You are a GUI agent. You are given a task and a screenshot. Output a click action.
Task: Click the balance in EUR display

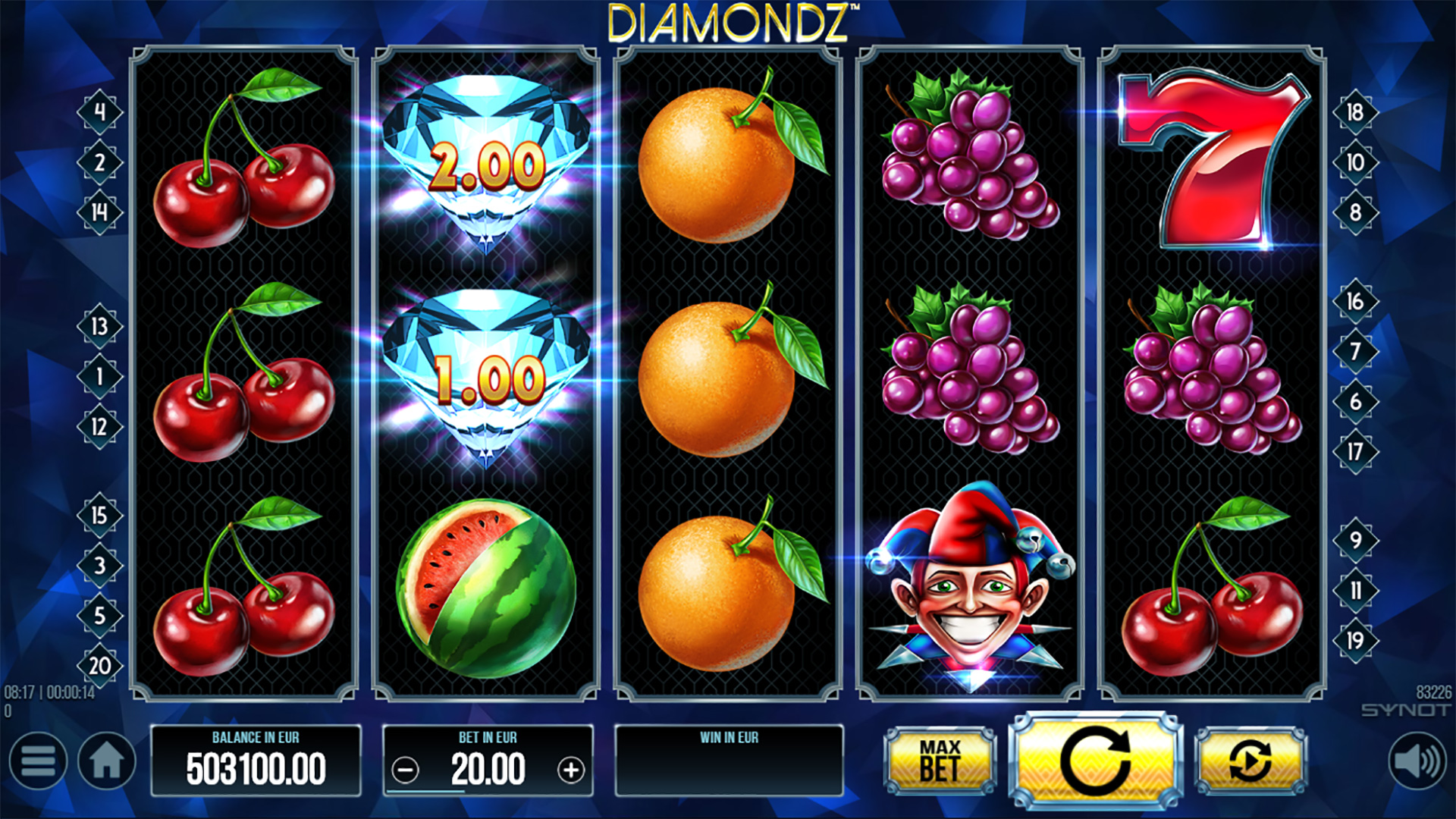(256, 761)
